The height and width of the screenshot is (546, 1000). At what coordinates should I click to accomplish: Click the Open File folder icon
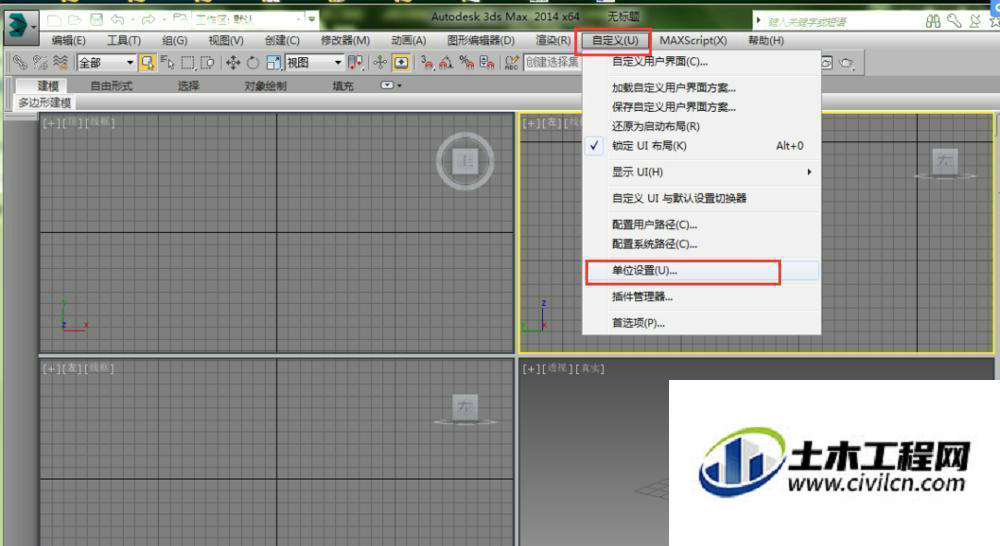tap(75, 20)
